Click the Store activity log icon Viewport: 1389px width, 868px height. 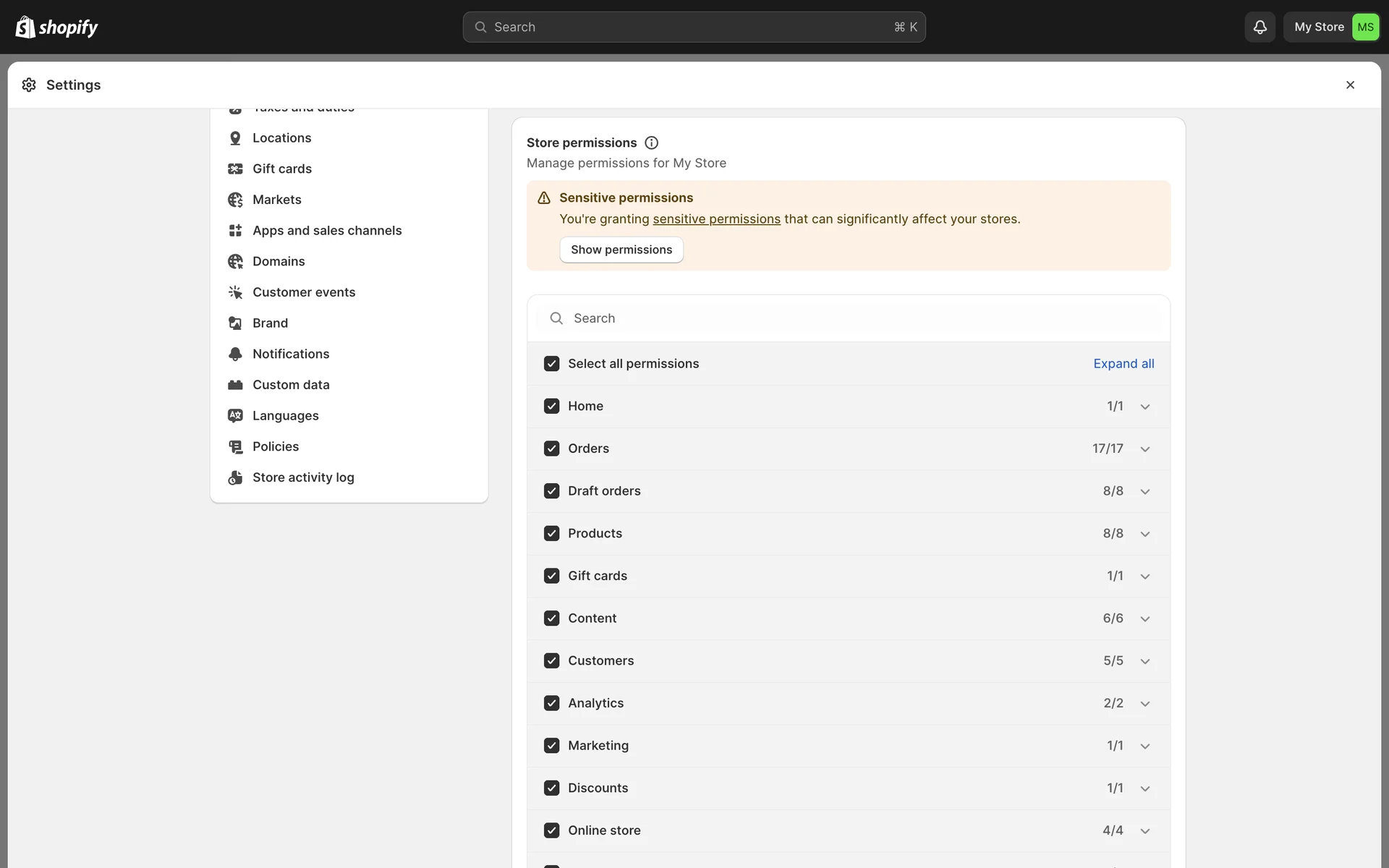click(235, 477)
